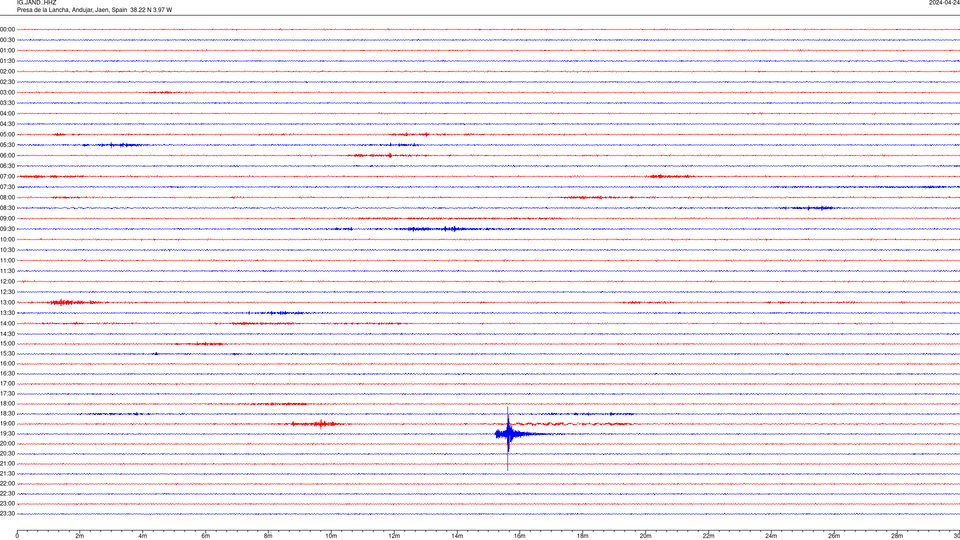
Task: Select the 10:00 row label
Action: tap(7, 239)
